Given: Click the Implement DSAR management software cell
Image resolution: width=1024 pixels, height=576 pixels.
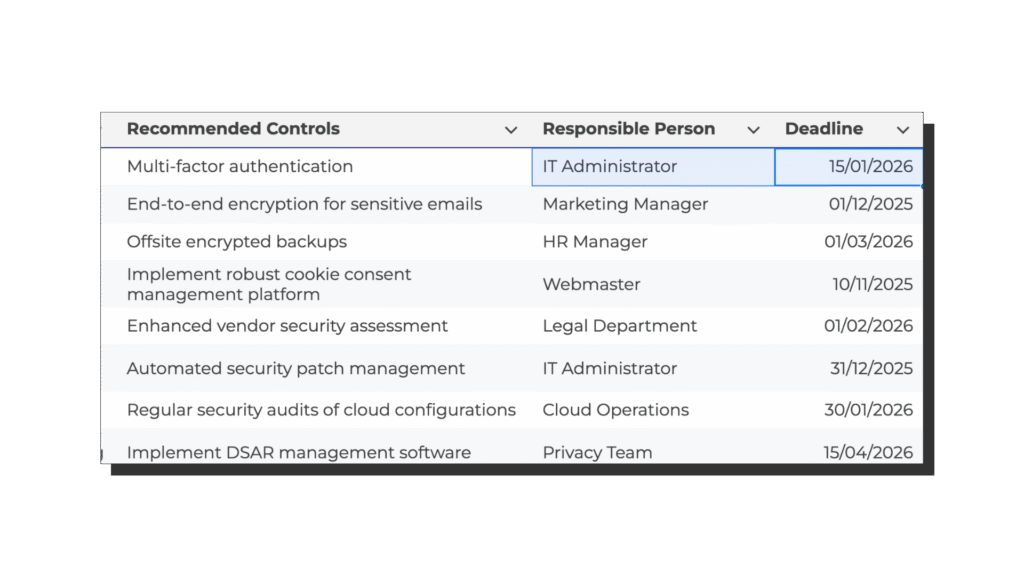Looking at the screenshot, I should (x=298, y=452).
